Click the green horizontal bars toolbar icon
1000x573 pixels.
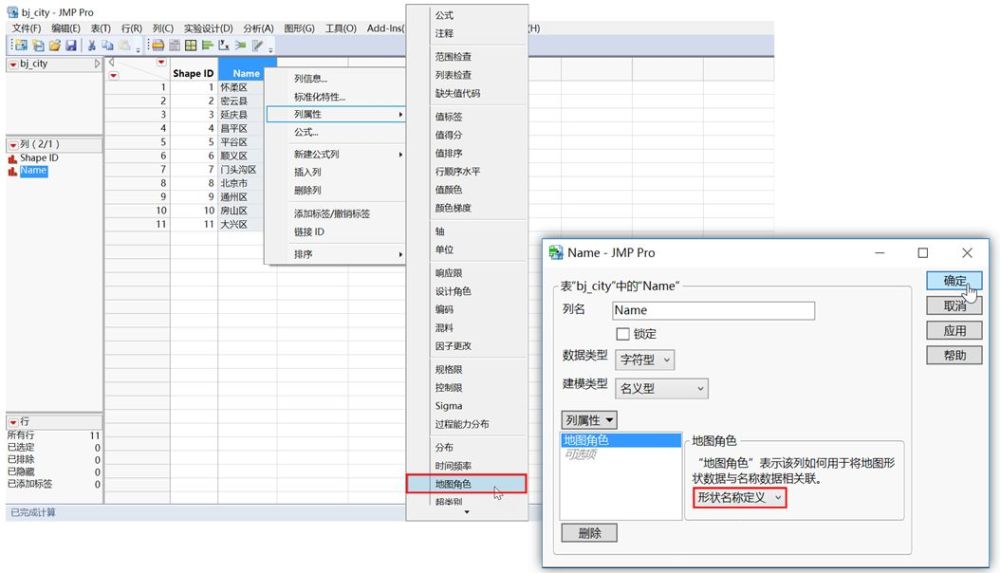pos(207,45)
